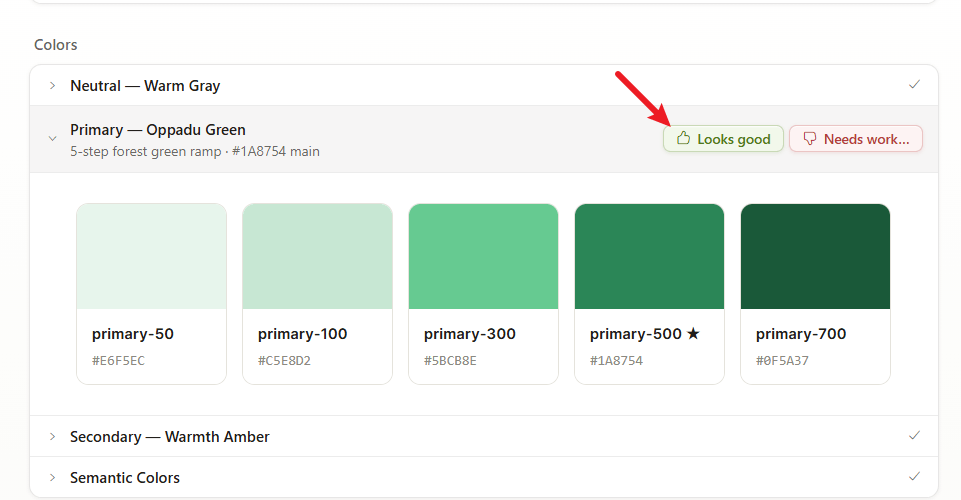Click the Primary — Oppadu Green title
961x500 pixels.
click(158, 130)
